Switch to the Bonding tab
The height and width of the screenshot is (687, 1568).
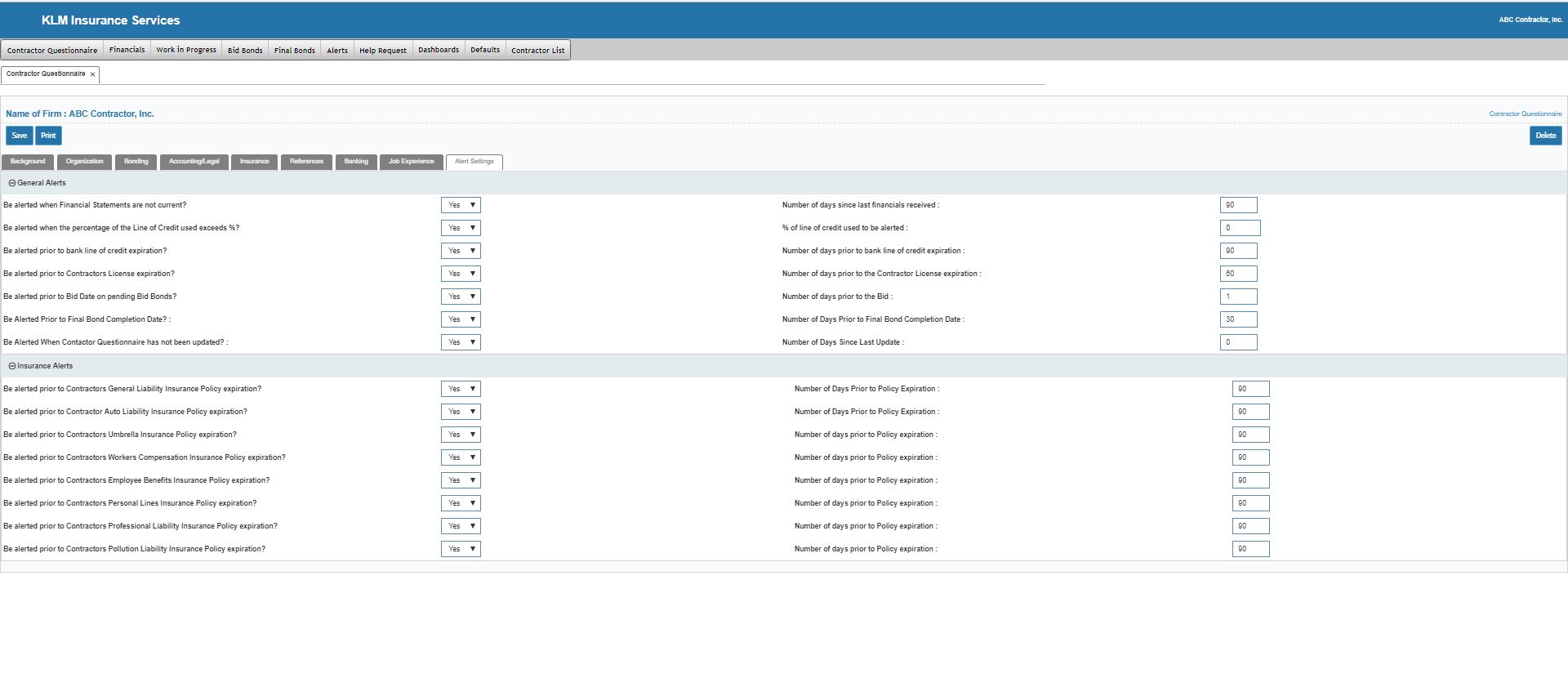[136, 162]
